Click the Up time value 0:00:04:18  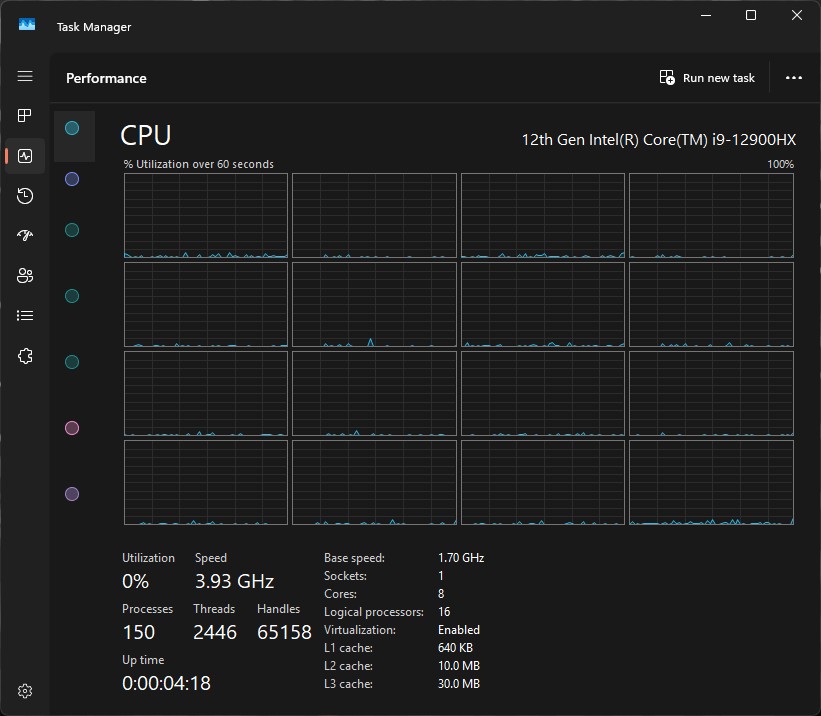coord(167,683)
